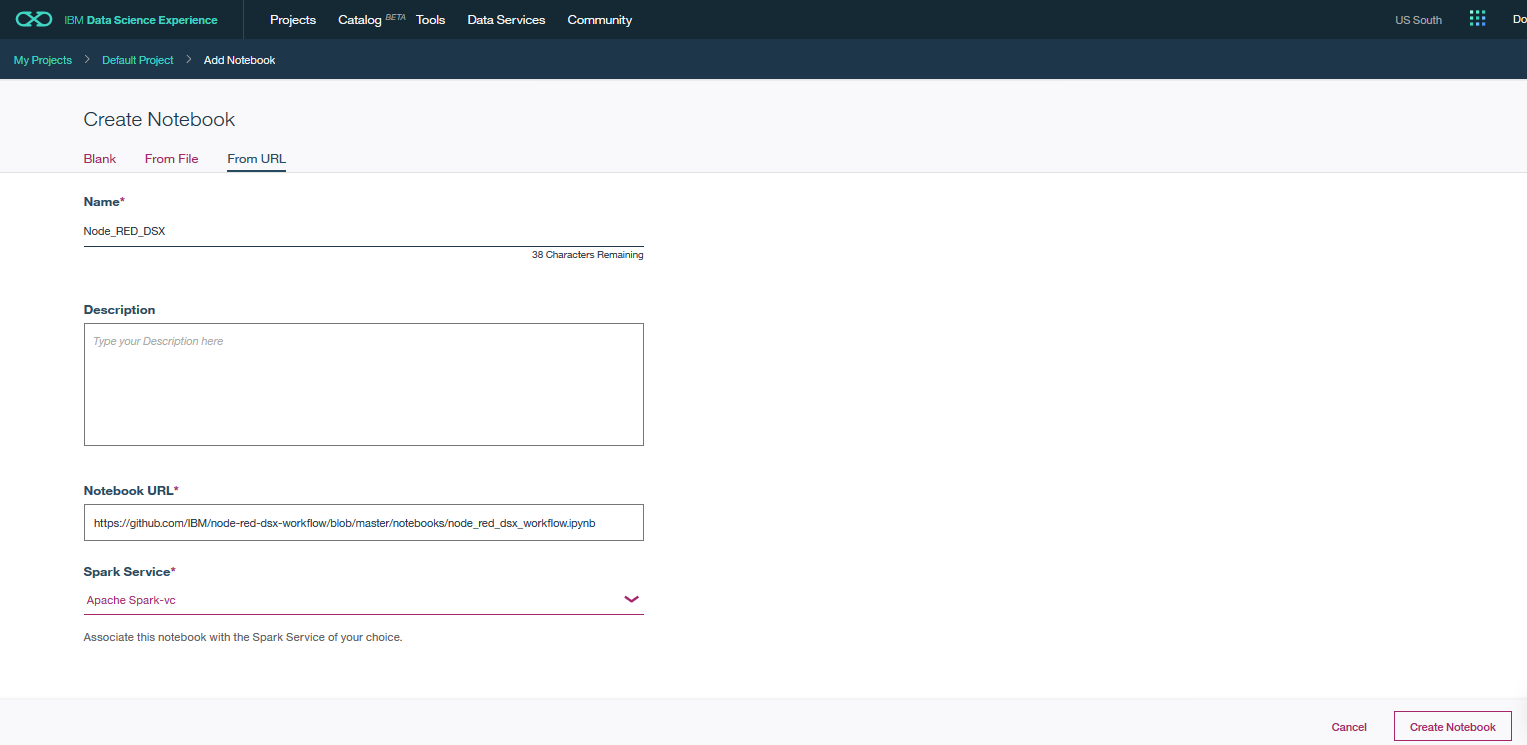Expand the Spark Service dropdown chevron
The height and width of the screenshot is (745, 1527).
631,599
